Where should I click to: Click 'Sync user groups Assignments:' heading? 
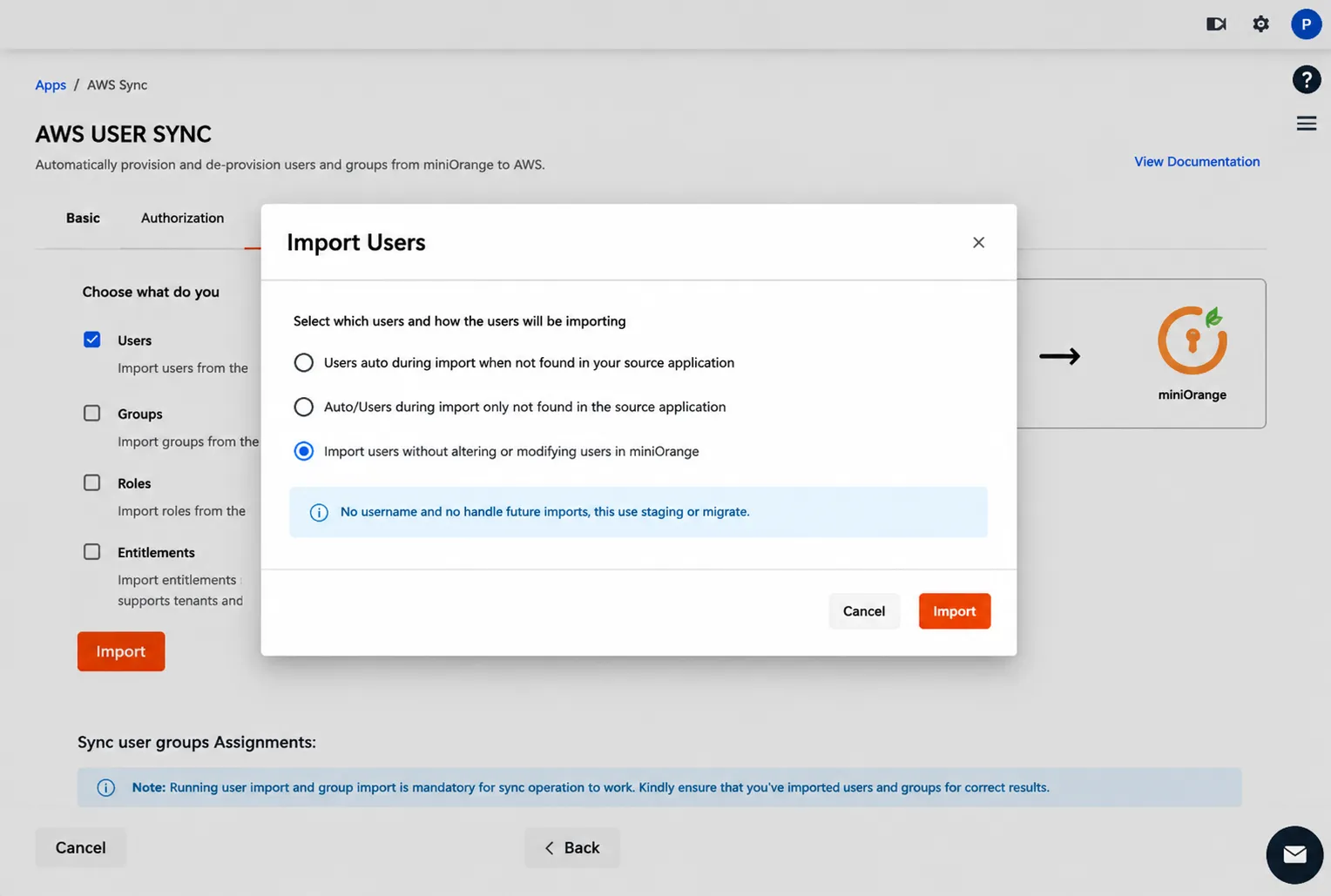point(197,742)
